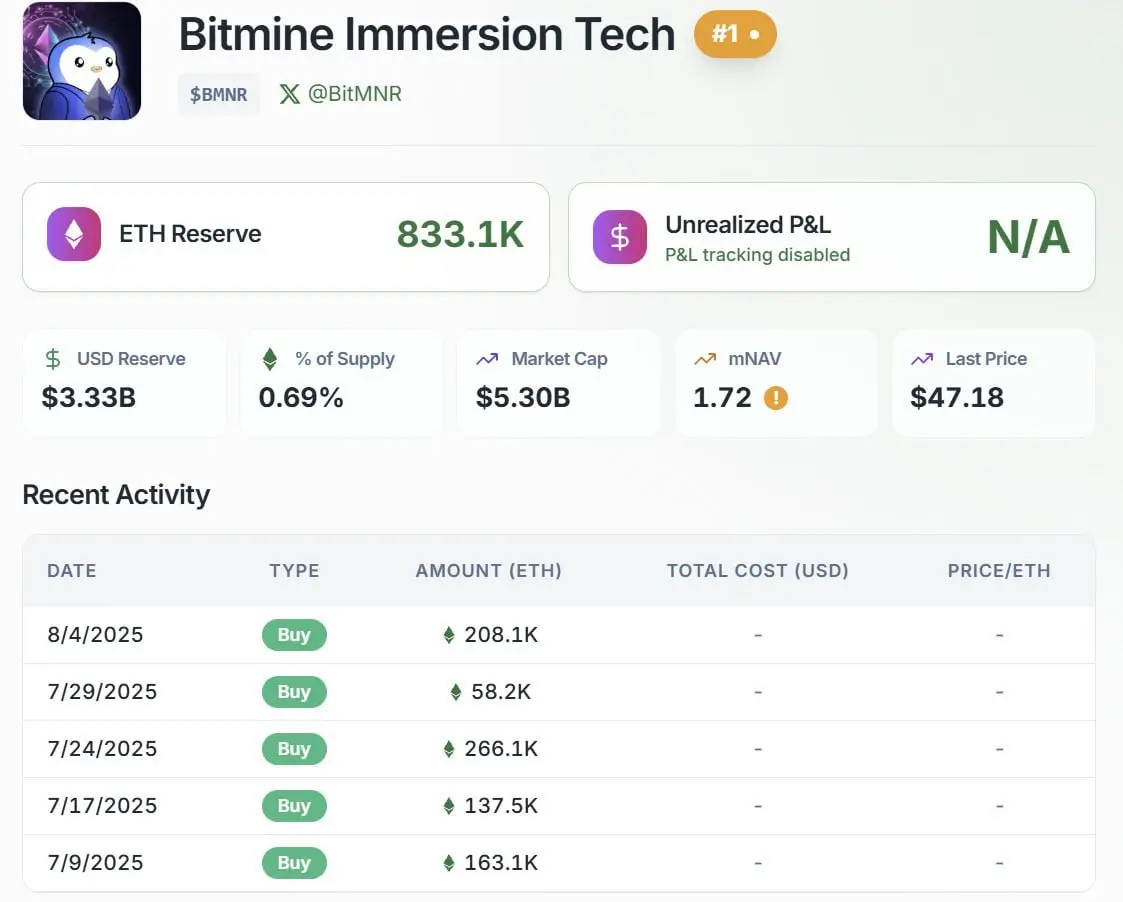1123x902 pixels.
Task: Click the purple Ethereum icon in ETH Reserve card
Action: pyautogui.click(x=74, y=234)
